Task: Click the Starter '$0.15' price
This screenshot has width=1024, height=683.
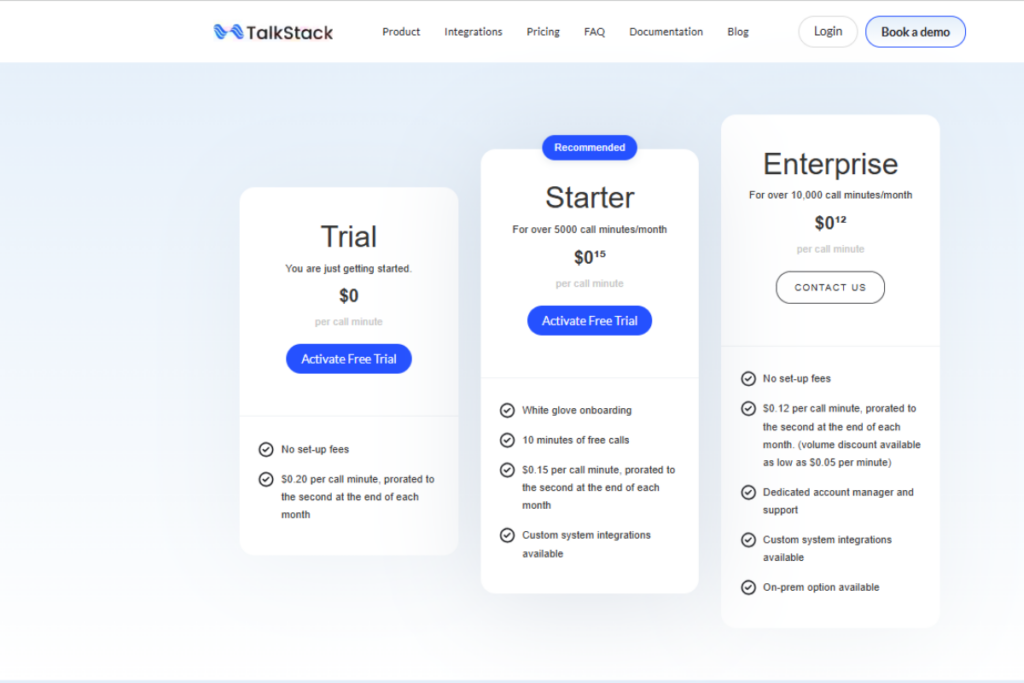Action: pos(589,257)
